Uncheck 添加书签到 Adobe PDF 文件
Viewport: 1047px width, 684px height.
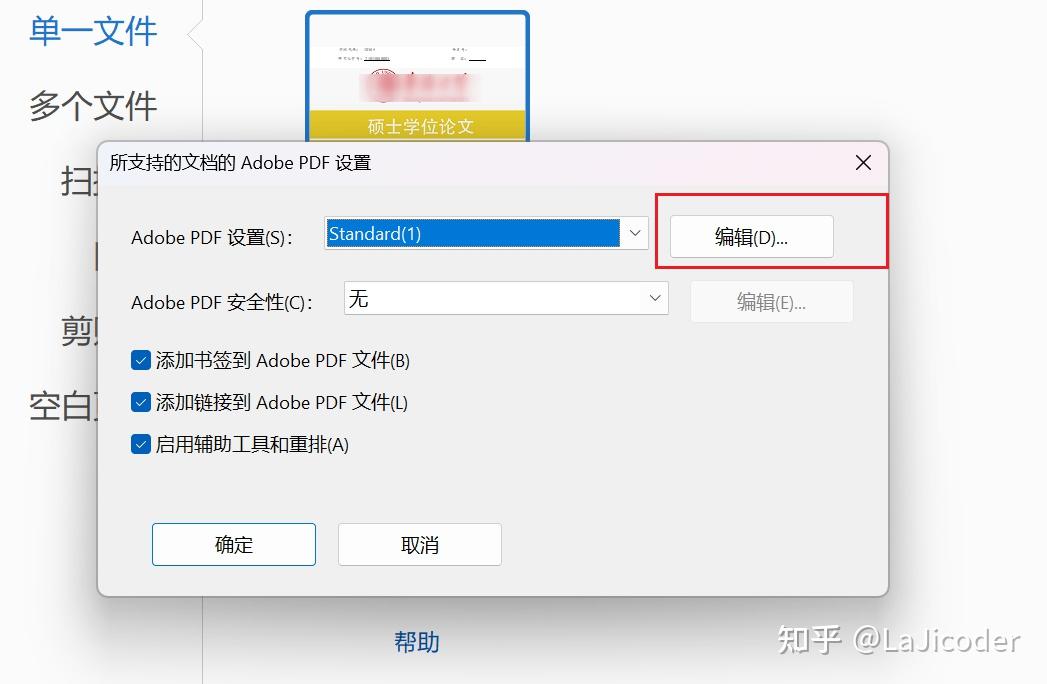140,359
